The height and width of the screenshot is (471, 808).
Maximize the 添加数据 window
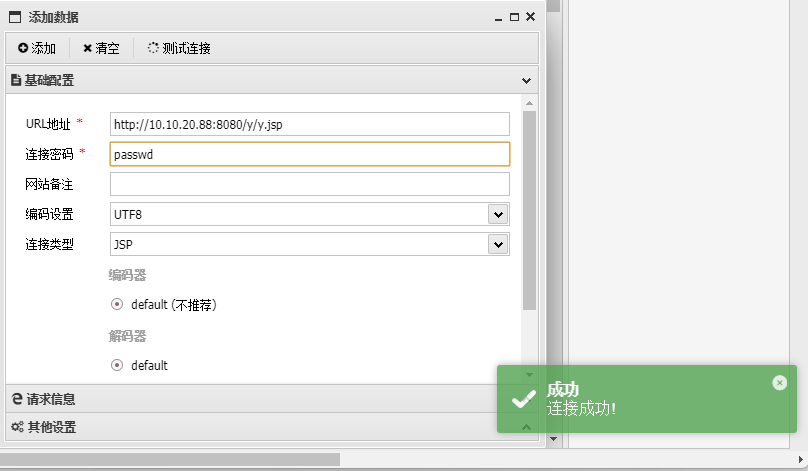[x=514, y=17]
